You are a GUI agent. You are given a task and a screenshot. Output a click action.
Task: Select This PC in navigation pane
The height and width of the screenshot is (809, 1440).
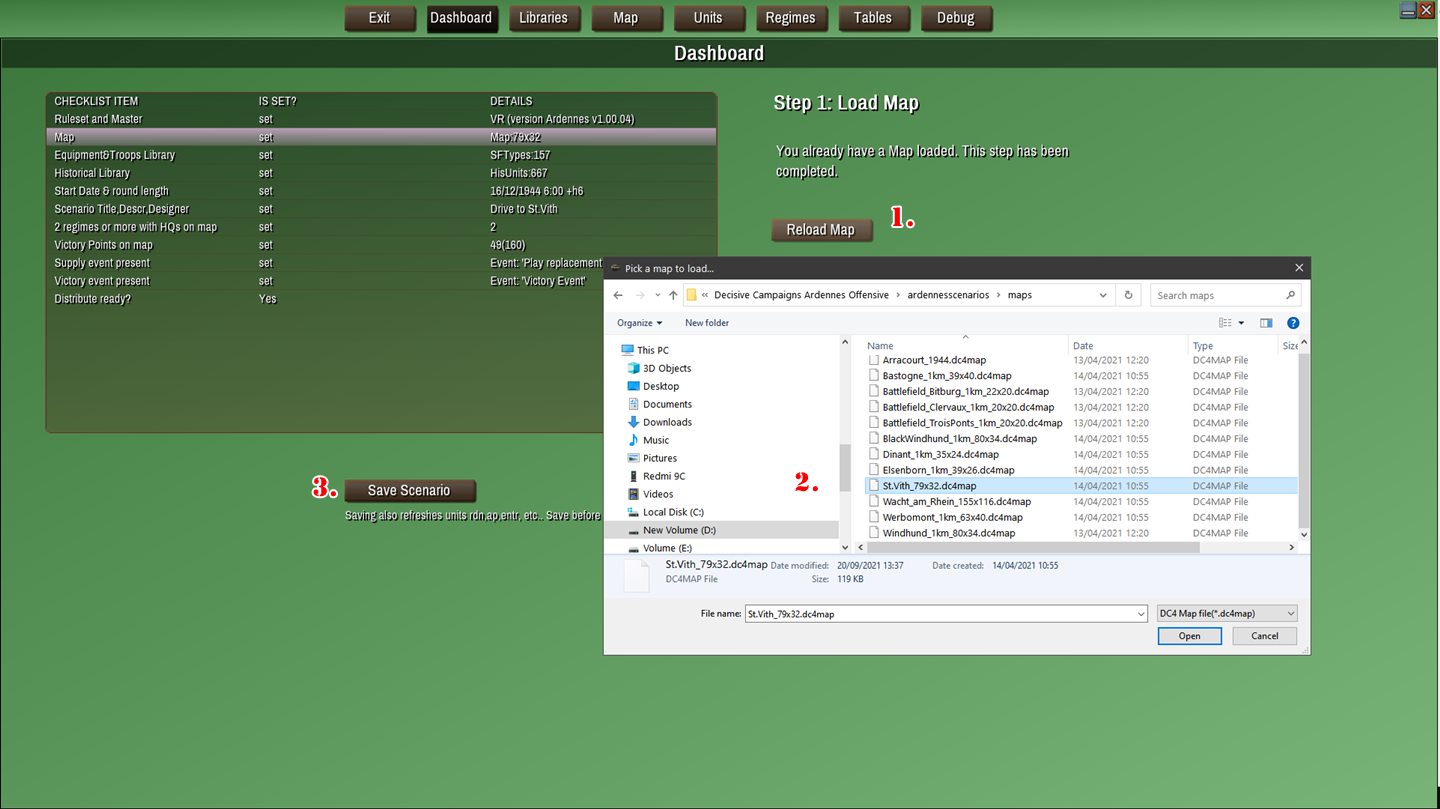tap(653, 350)
